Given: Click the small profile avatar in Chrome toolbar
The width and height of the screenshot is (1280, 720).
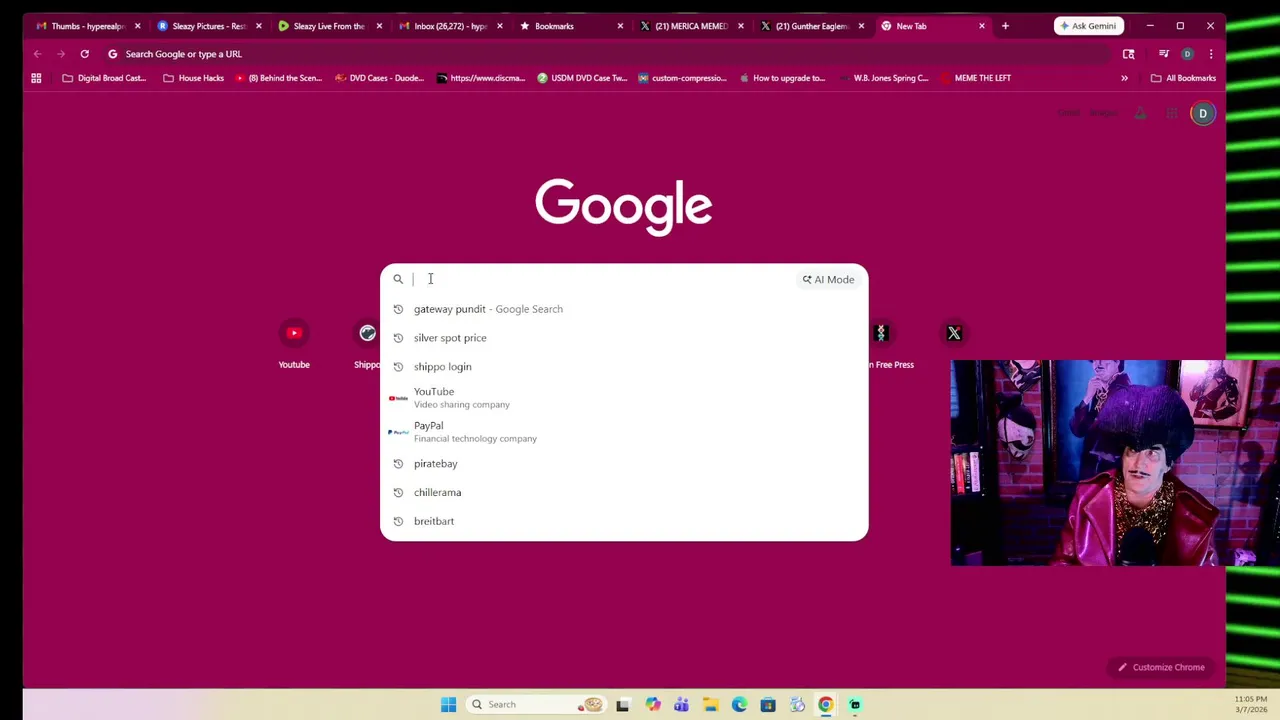Looking at the screenshot, I should (1187, 54).
